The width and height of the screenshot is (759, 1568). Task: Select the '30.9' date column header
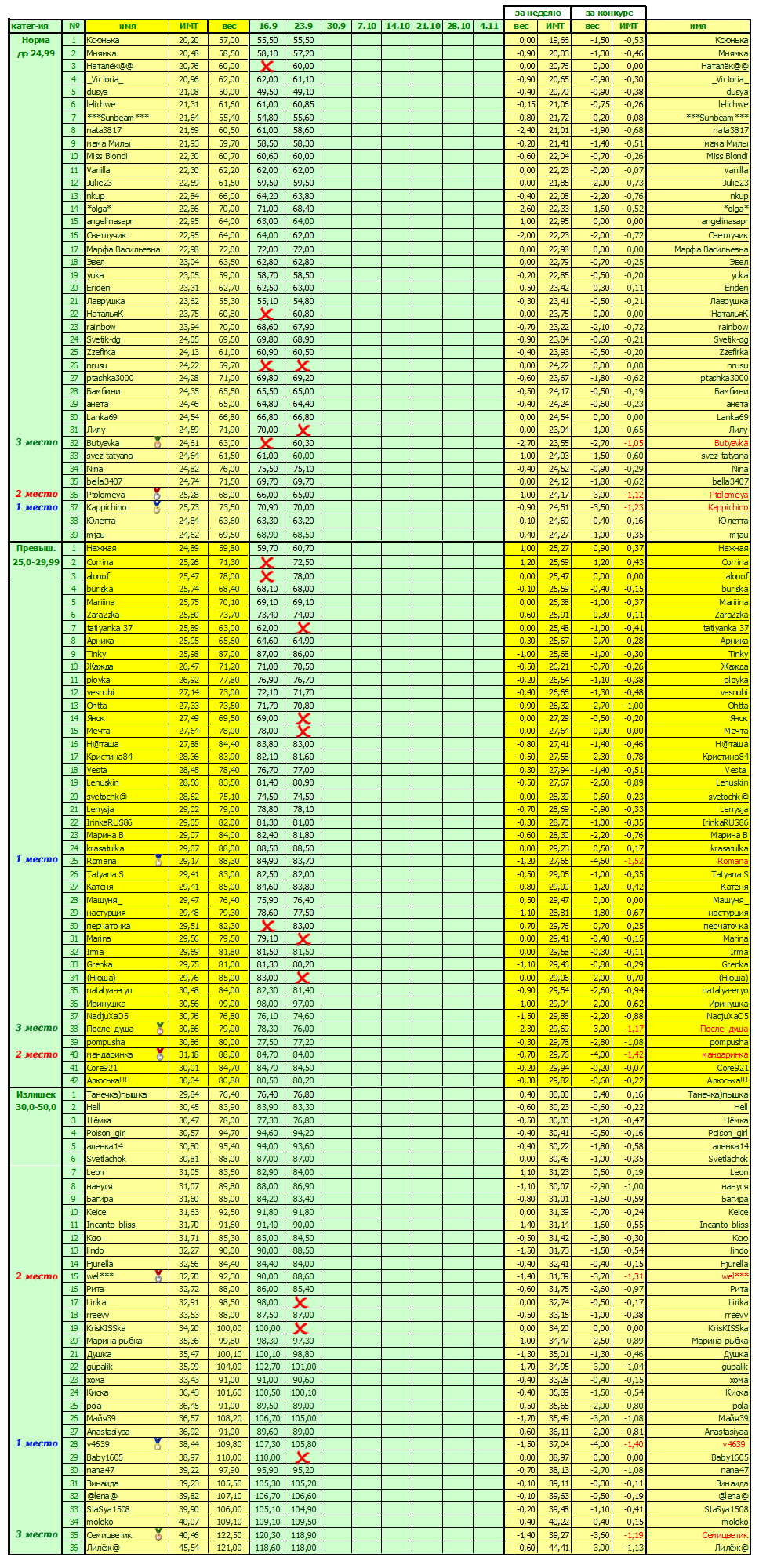tap(336, 26)
